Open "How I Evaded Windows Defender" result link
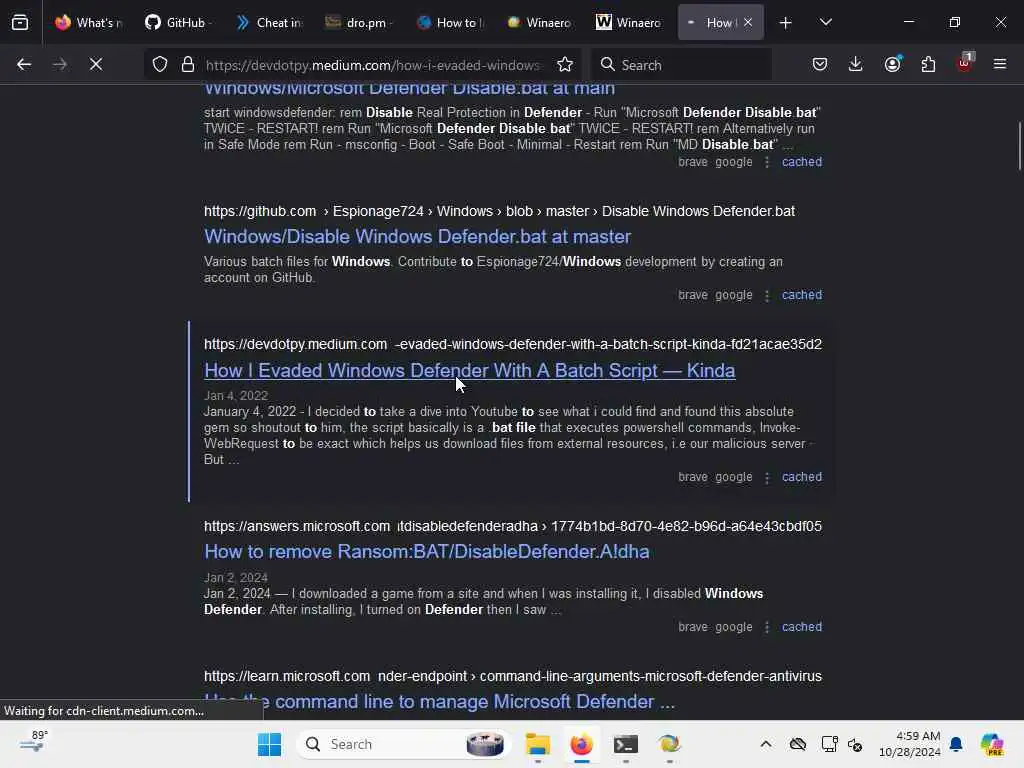Viewport: 1024px width, 768px height. coord(470,370)
